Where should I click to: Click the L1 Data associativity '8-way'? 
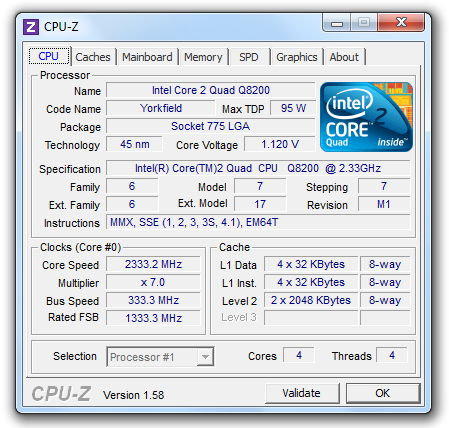385,264
